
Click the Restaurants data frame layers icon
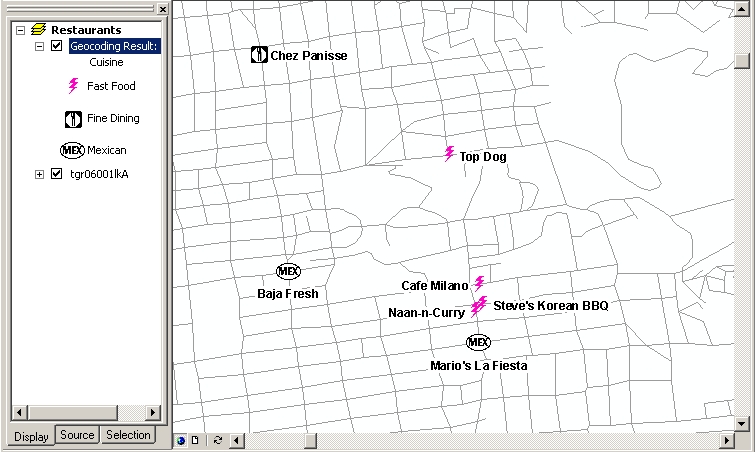coord(39,30)
